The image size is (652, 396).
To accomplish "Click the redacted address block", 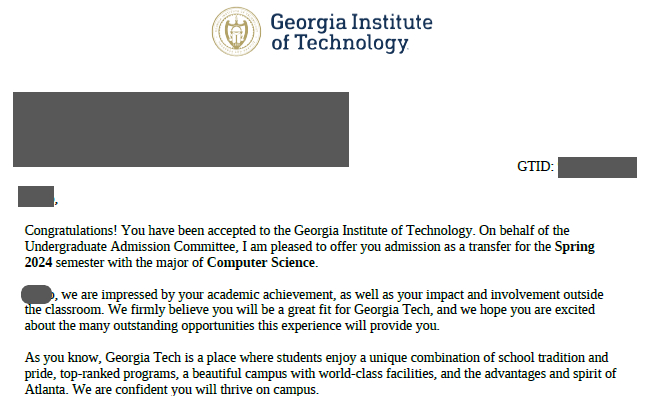I will tap(181, 129).
